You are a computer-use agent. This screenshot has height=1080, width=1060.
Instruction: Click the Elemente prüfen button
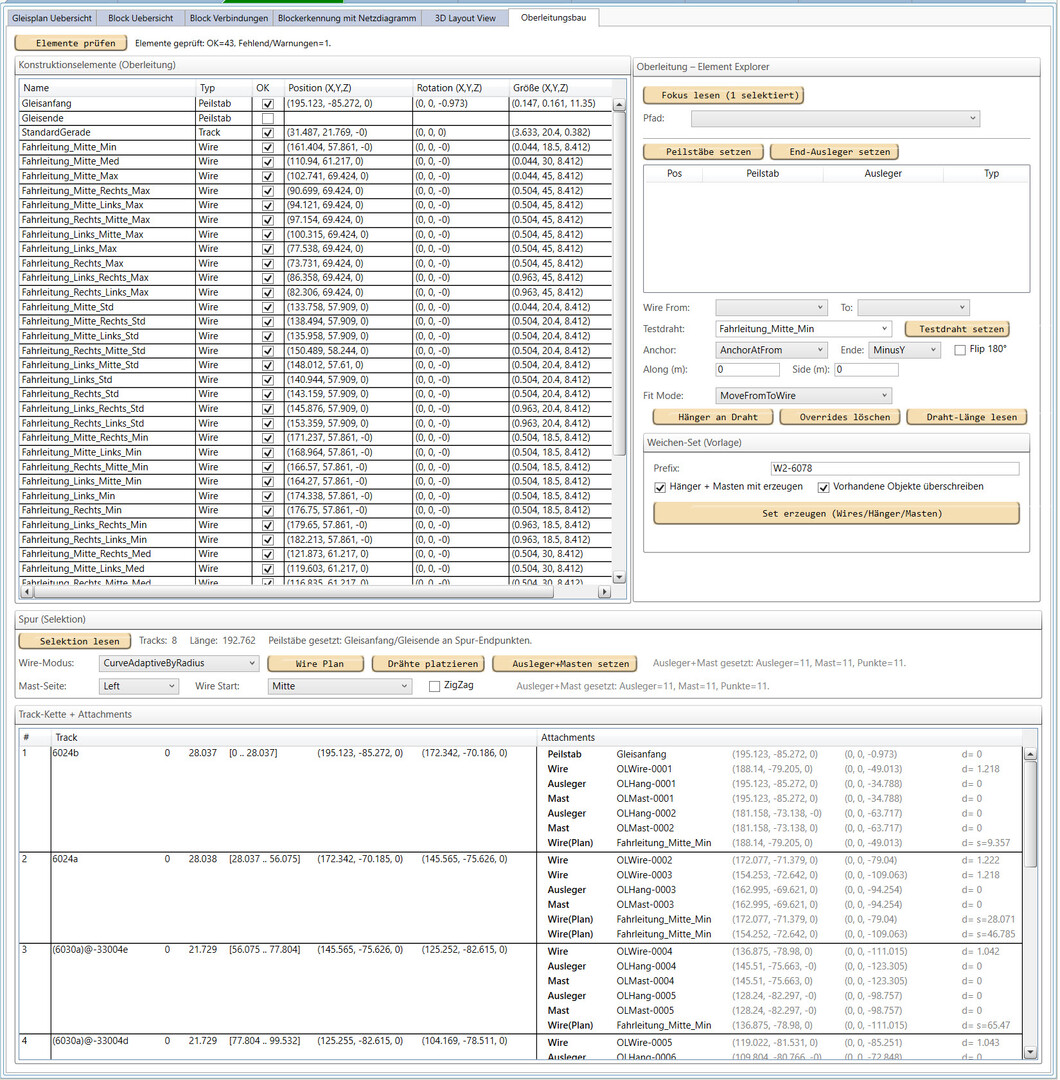[x=71, y=43]
